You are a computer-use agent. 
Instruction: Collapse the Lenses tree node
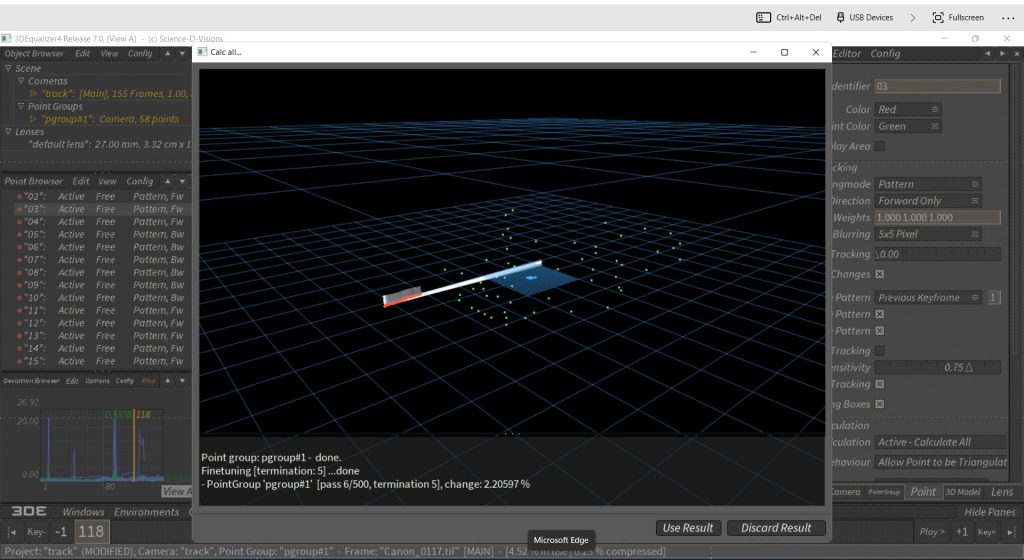tap(8, 131)
